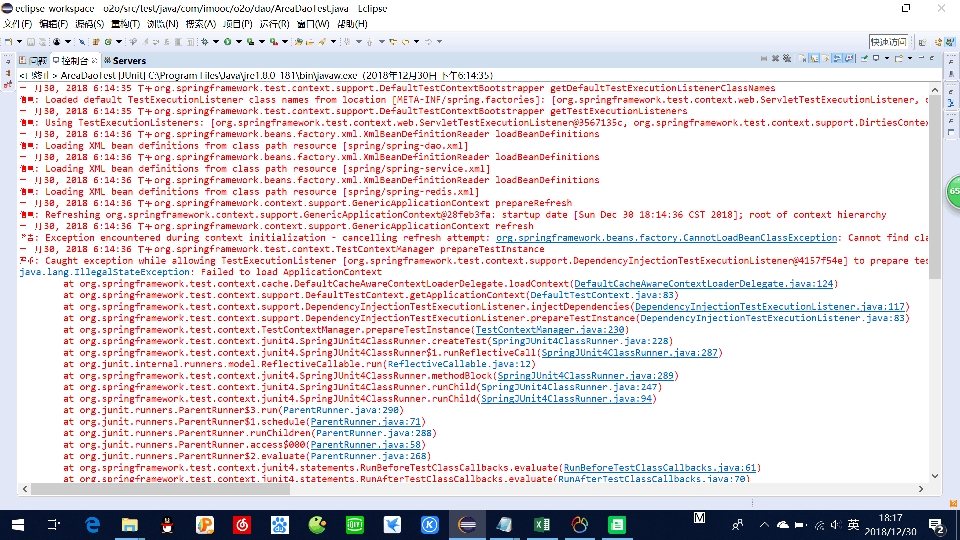The width and height of the screenshot is (960, 540).
Task: Open the File (F) menu
Action: click(x=17, y=24)
